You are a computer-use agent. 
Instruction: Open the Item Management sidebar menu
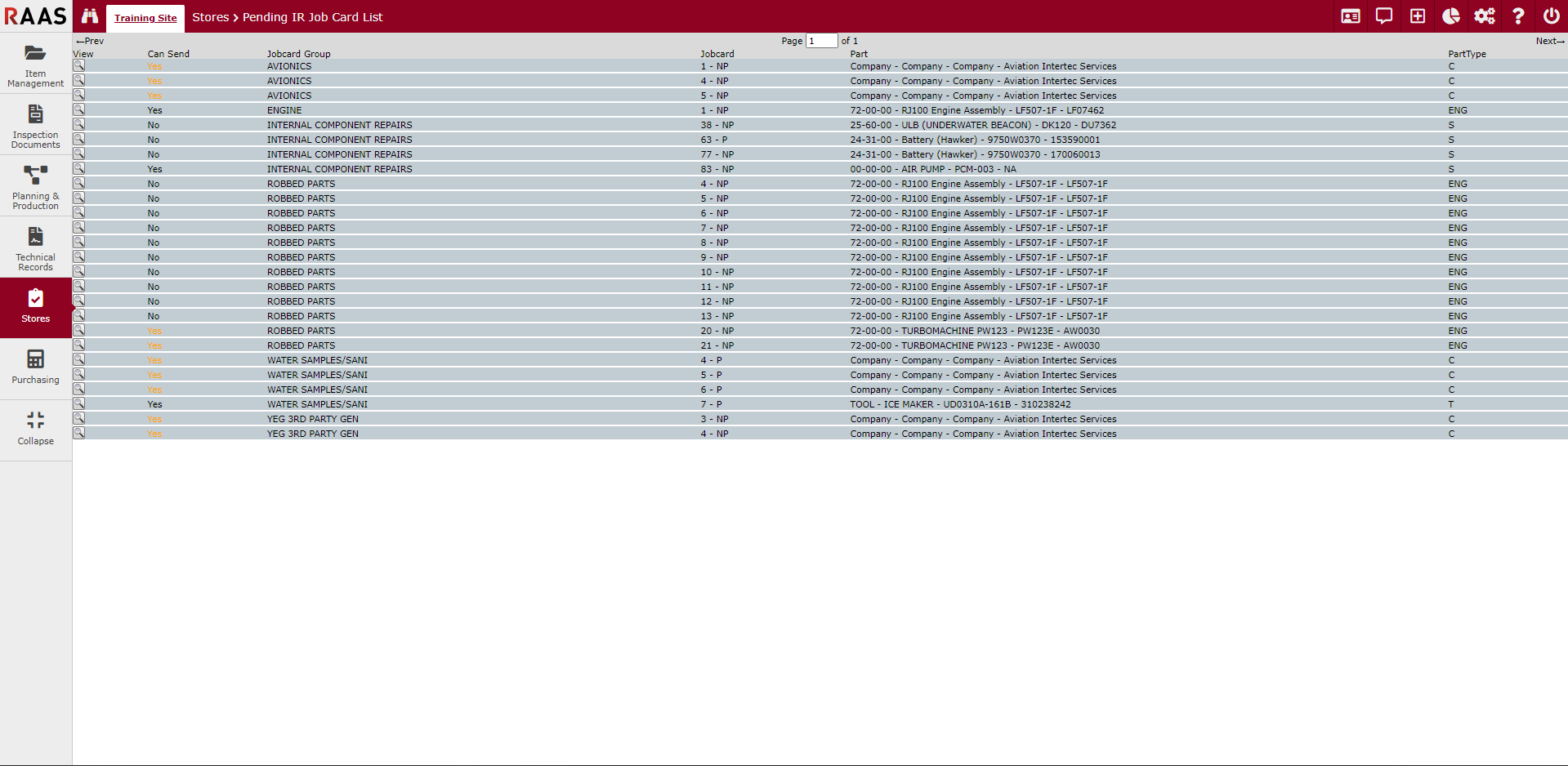click(x=35, y=65)
